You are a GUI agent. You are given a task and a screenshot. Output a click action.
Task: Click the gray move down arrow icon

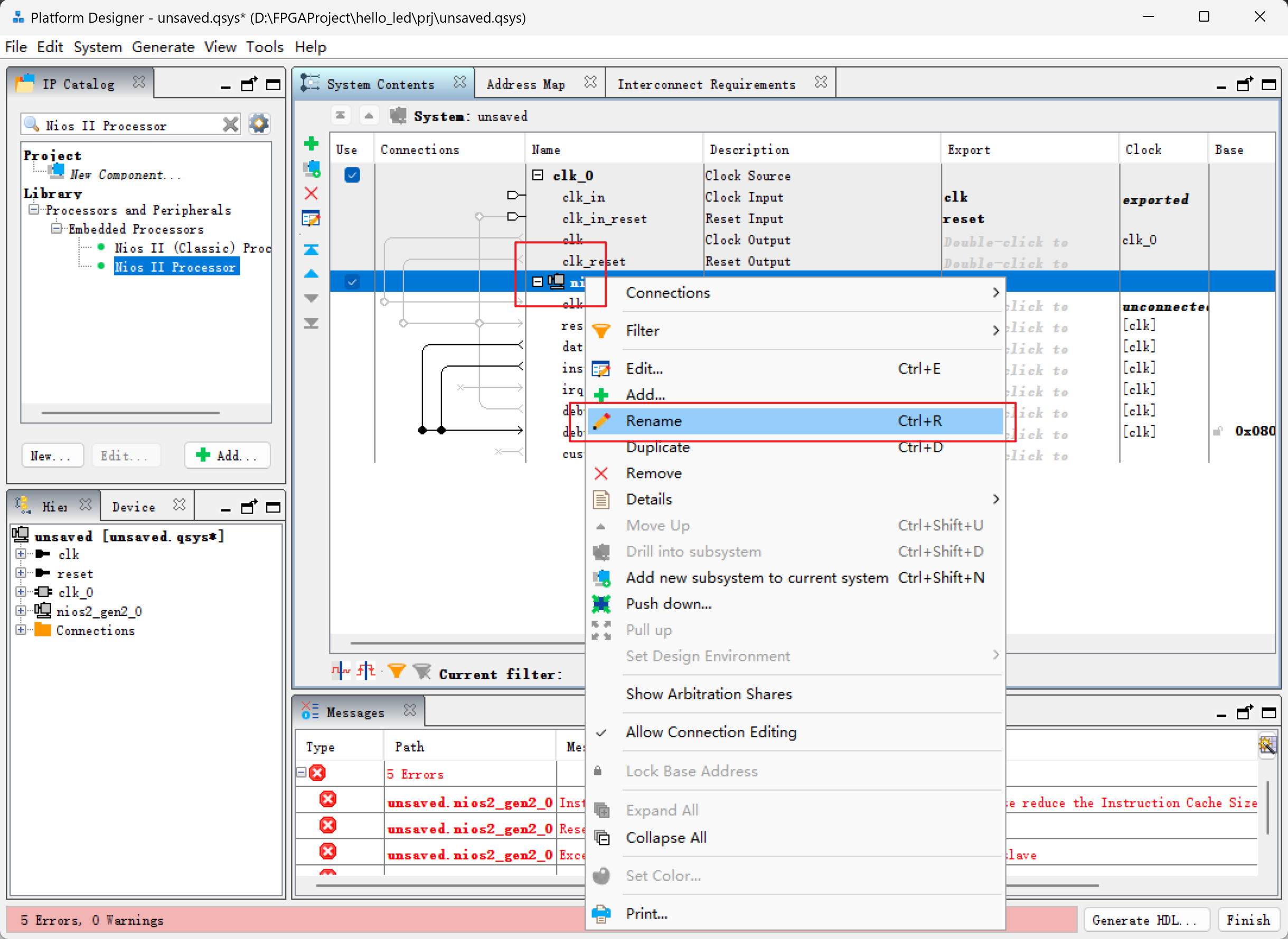311,298
